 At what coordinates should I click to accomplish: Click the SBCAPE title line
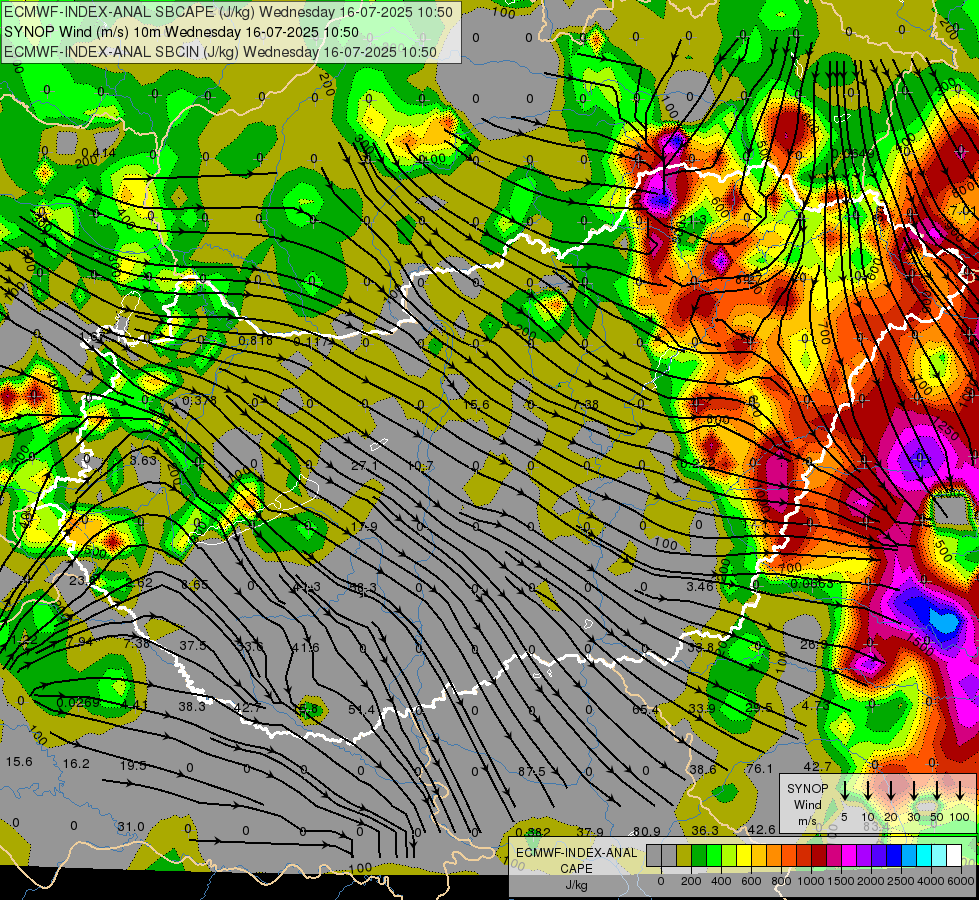click(x=228, y=12)
